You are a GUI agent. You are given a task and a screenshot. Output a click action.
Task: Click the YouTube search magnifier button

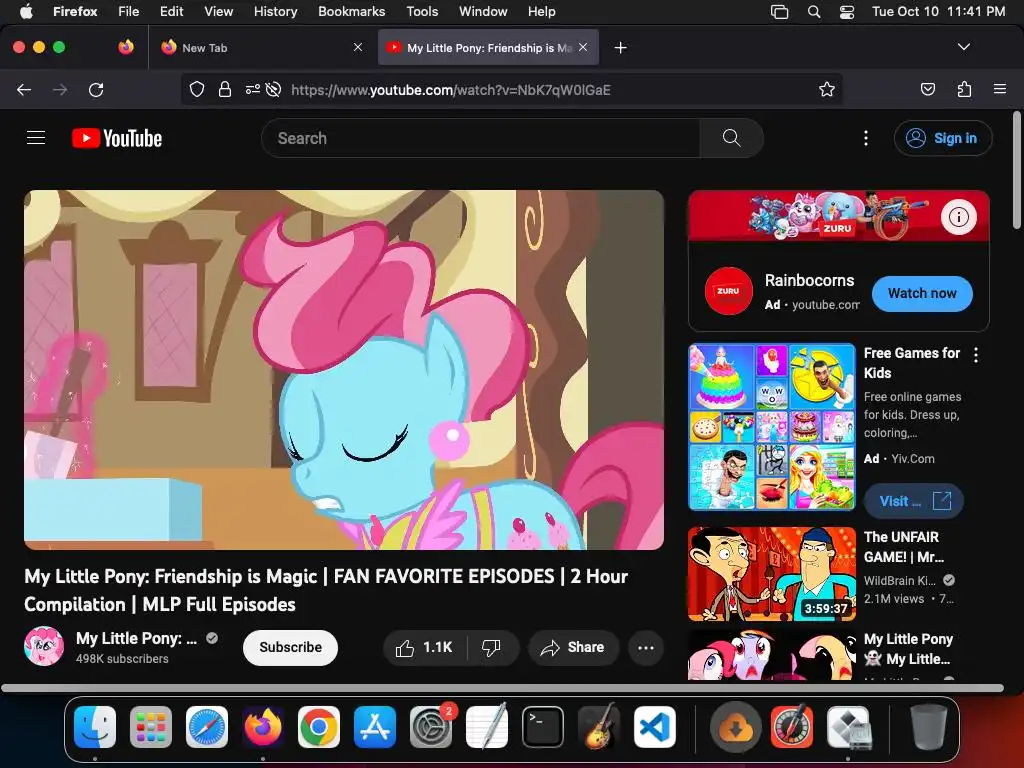[x=731, y=138]
